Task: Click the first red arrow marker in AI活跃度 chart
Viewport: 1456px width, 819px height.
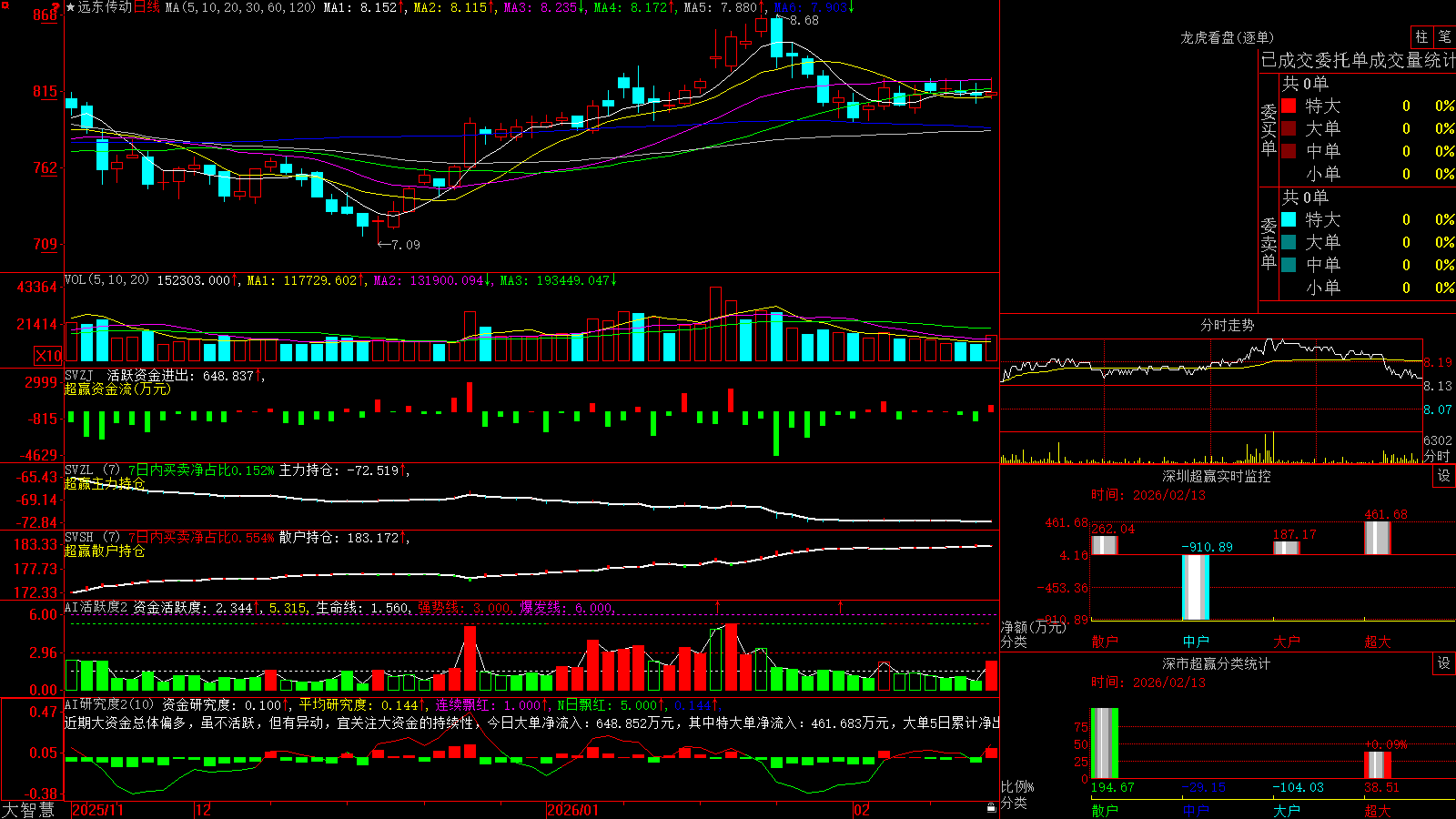Action: (x=718, y=606)
